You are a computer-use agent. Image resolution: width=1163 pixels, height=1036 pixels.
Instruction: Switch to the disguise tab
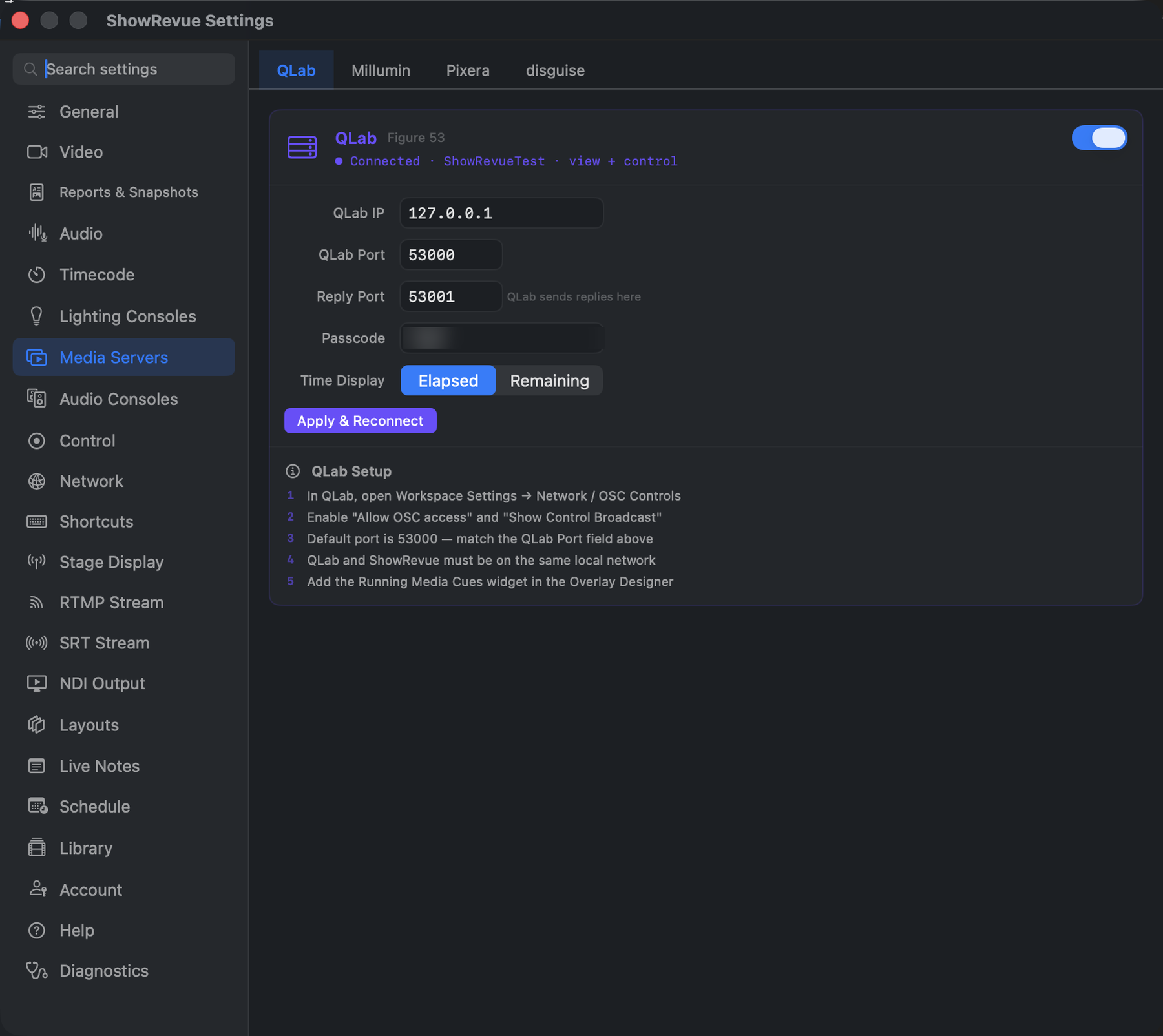pos(555,70)
